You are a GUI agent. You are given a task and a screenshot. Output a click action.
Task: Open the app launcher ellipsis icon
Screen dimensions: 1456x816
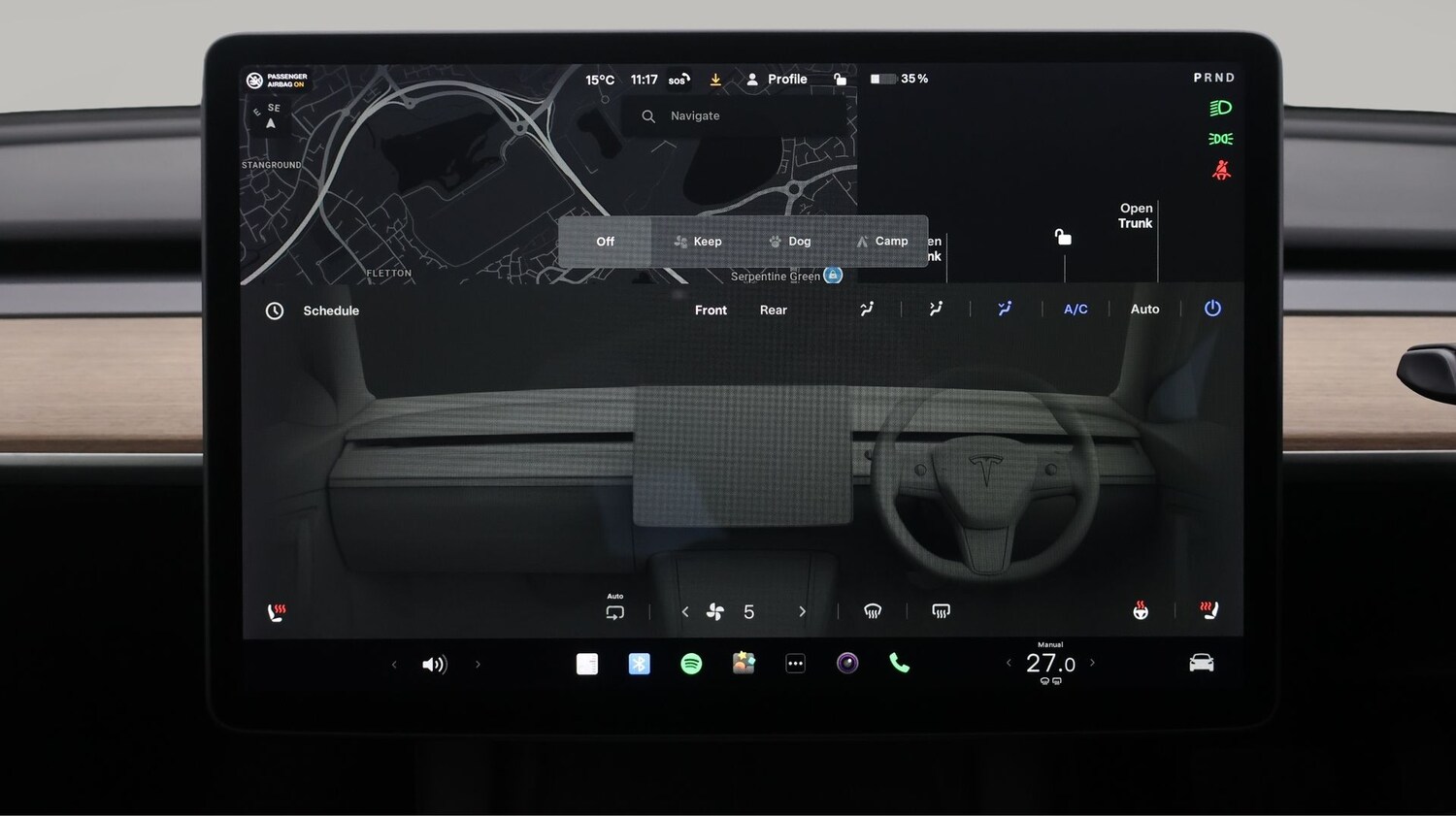(x=795, y=664)
